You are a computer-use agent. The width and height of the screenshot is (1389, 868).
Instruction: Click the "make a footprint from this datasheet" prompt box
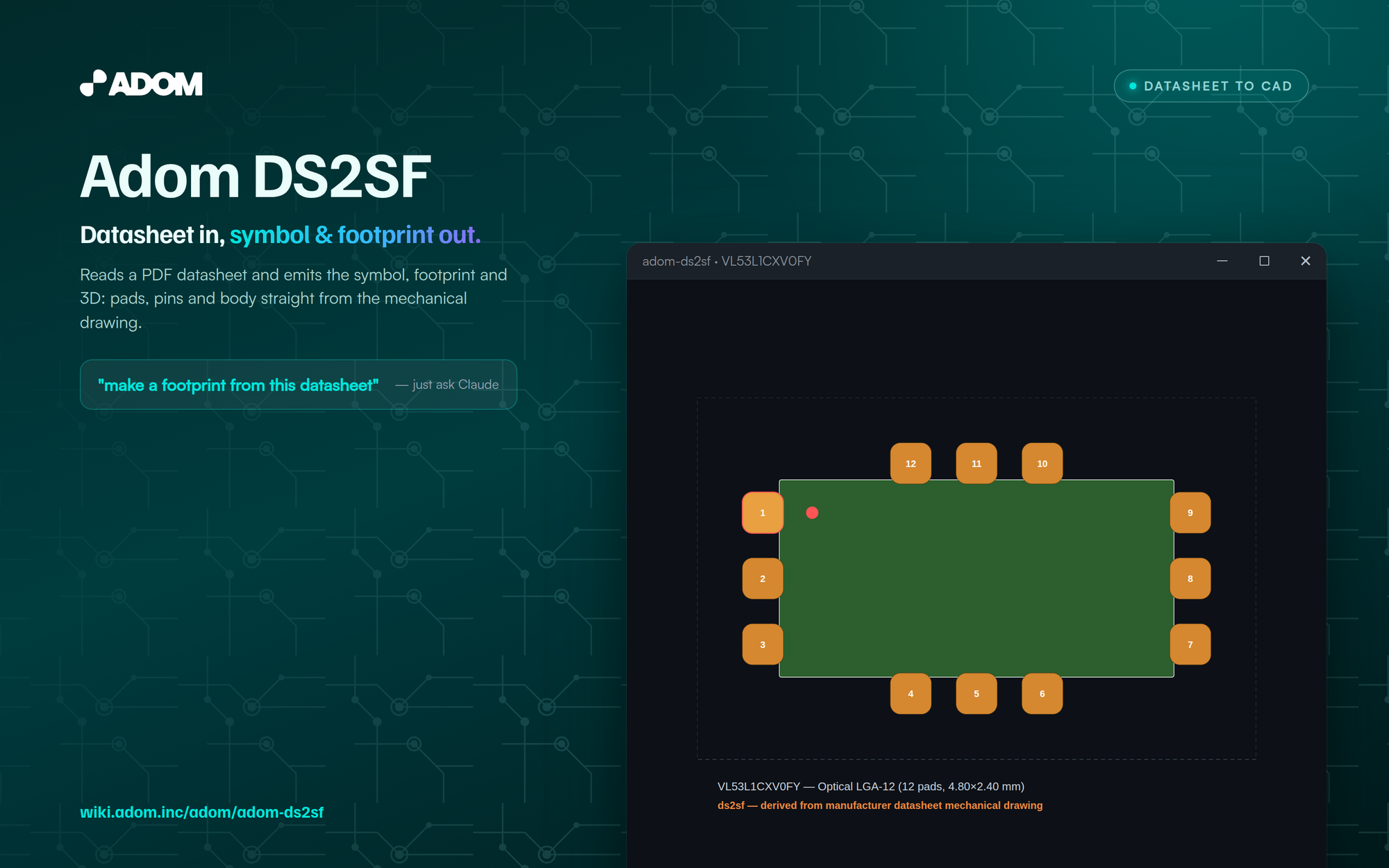pos(299,385)
